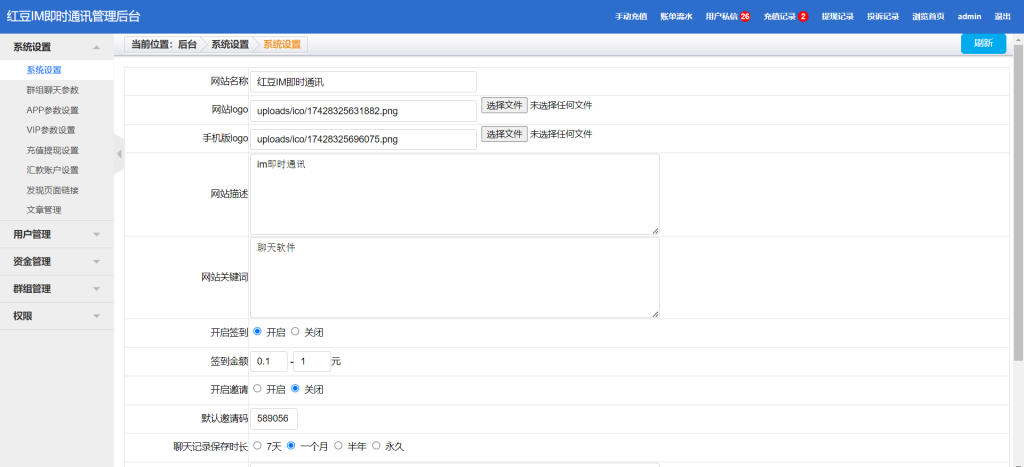Select 7天 chat record retention

click(258, 445)
